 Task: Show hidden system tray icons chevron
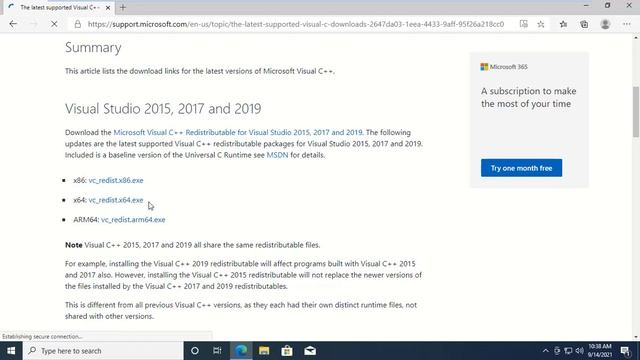545,351
